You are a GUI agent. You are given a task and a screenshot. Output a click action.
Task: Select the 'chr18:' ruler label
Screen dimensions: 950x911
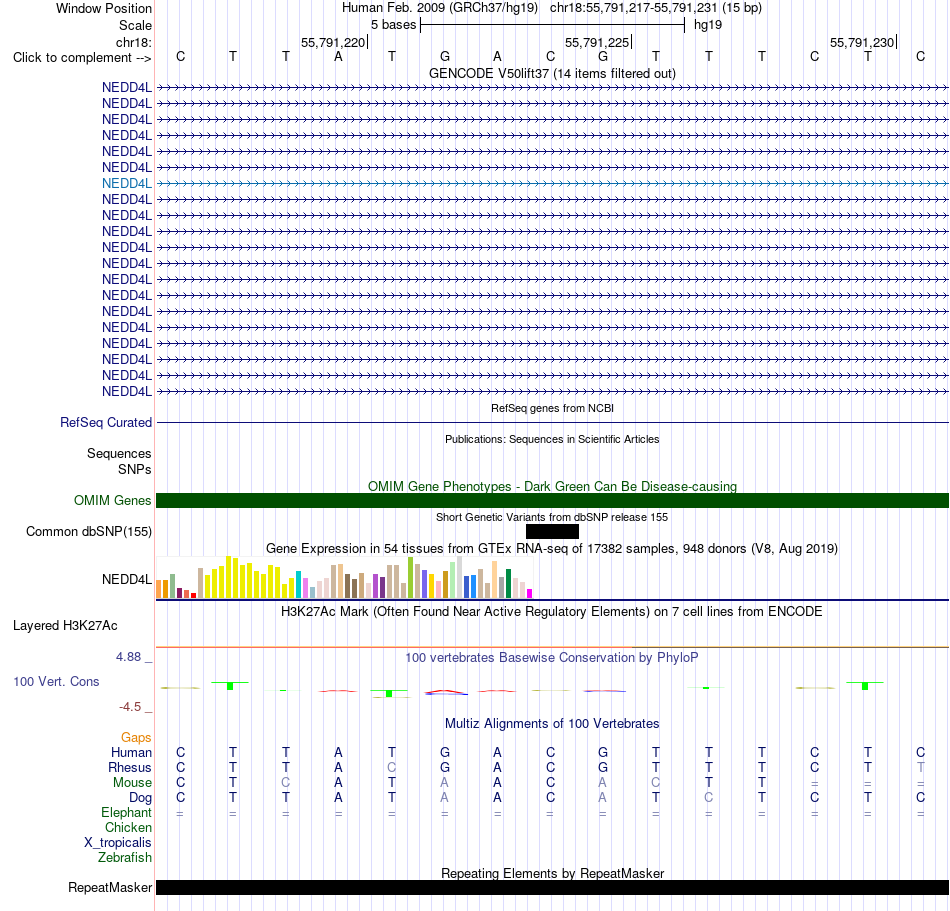(134, 42)
